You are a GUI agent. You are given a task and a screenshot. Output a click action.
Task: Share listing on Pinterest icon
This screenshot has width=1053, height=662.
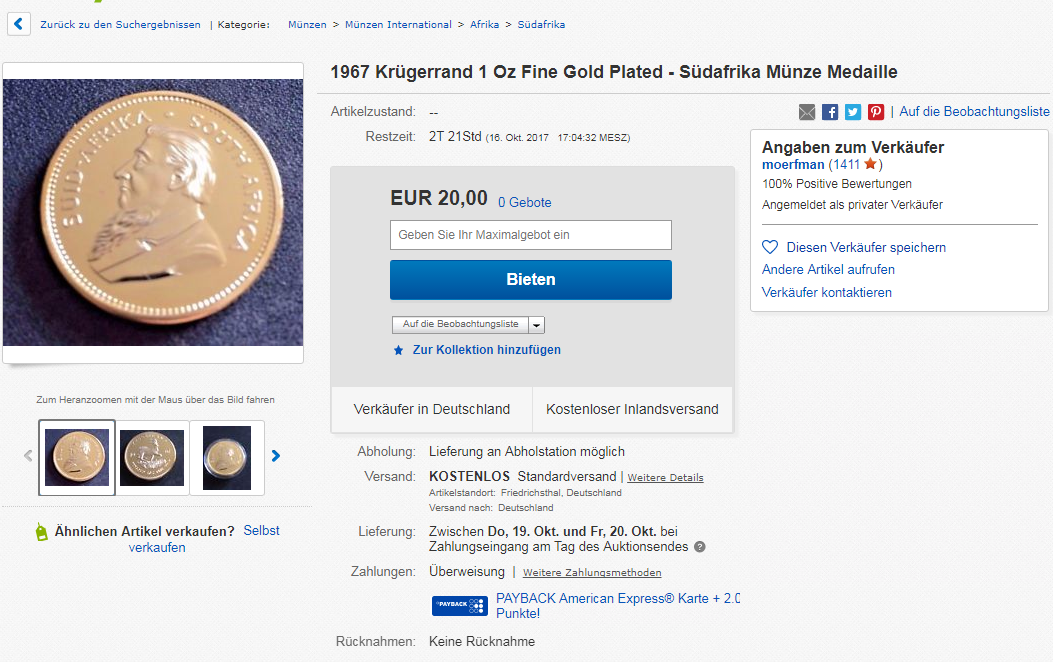click(876, 112)
